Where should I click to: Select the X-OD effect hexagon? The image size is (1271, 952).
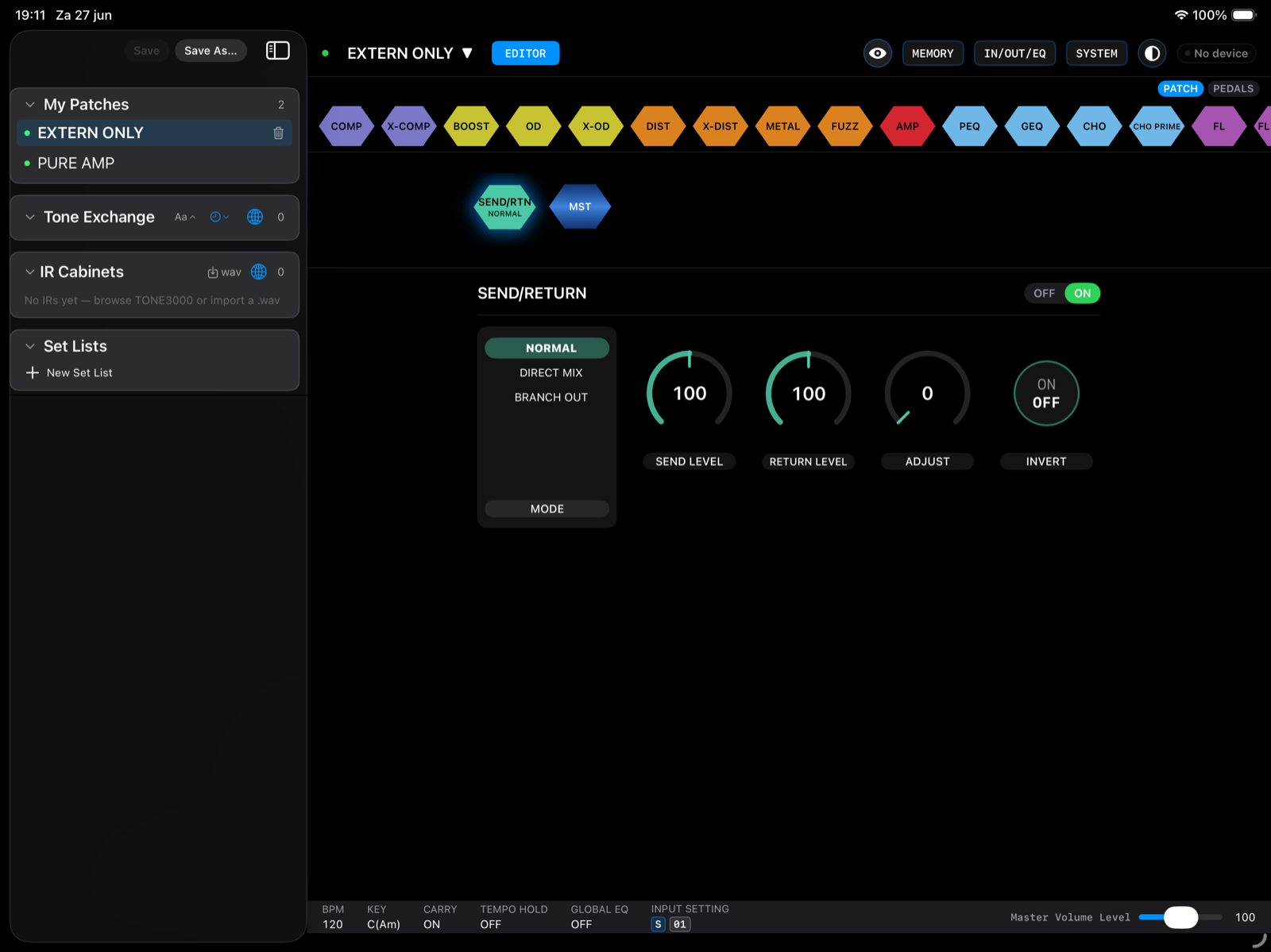pyautogui.click(x=596, y=126)
